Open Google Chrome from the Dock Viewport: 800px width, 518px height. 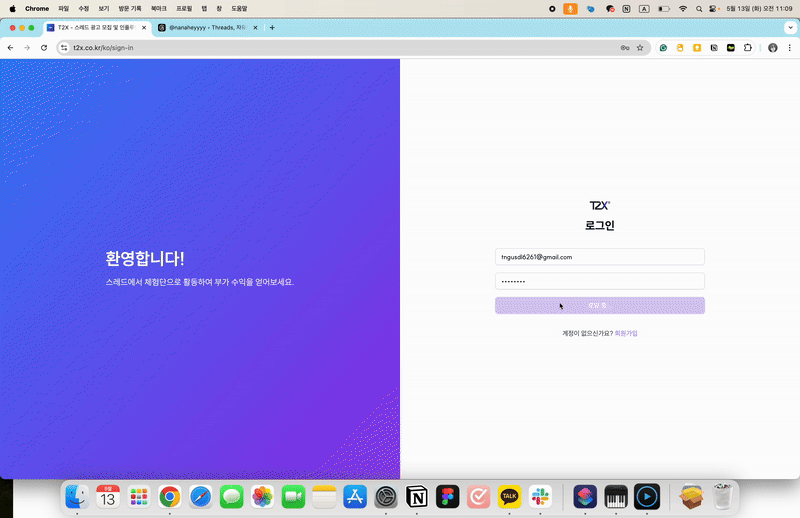click(169, 497)
